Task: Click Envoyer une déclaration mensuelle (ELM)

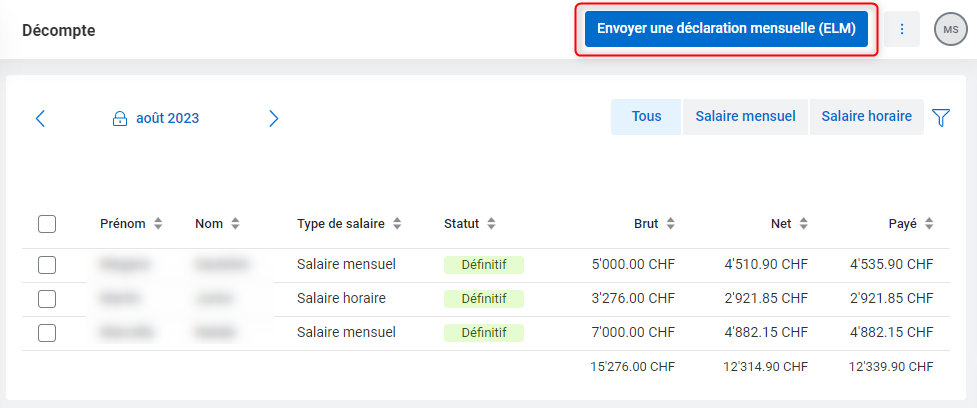Action: (x=726, y=29)
